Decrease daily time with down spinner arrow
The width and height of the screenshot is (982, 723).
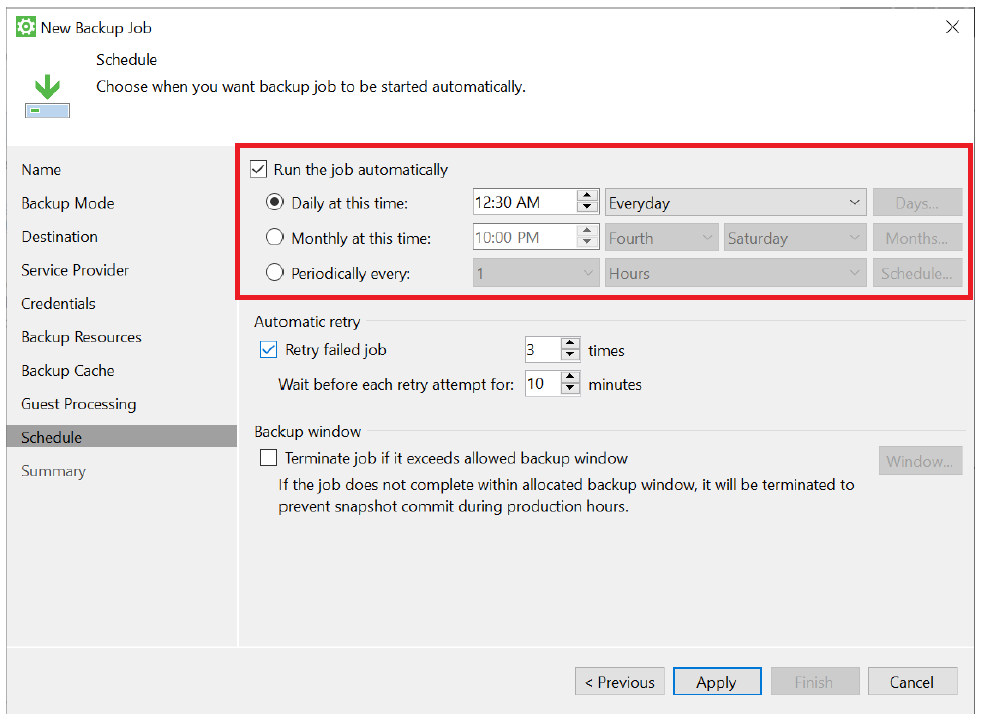click(x=587, y=208)
